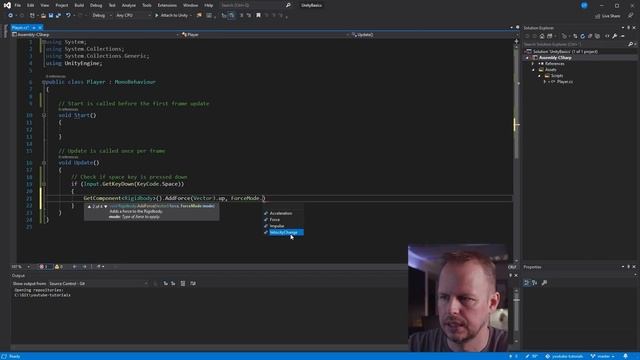Open the Debug menu
640x360 pixels.
[x=96, y=5]
